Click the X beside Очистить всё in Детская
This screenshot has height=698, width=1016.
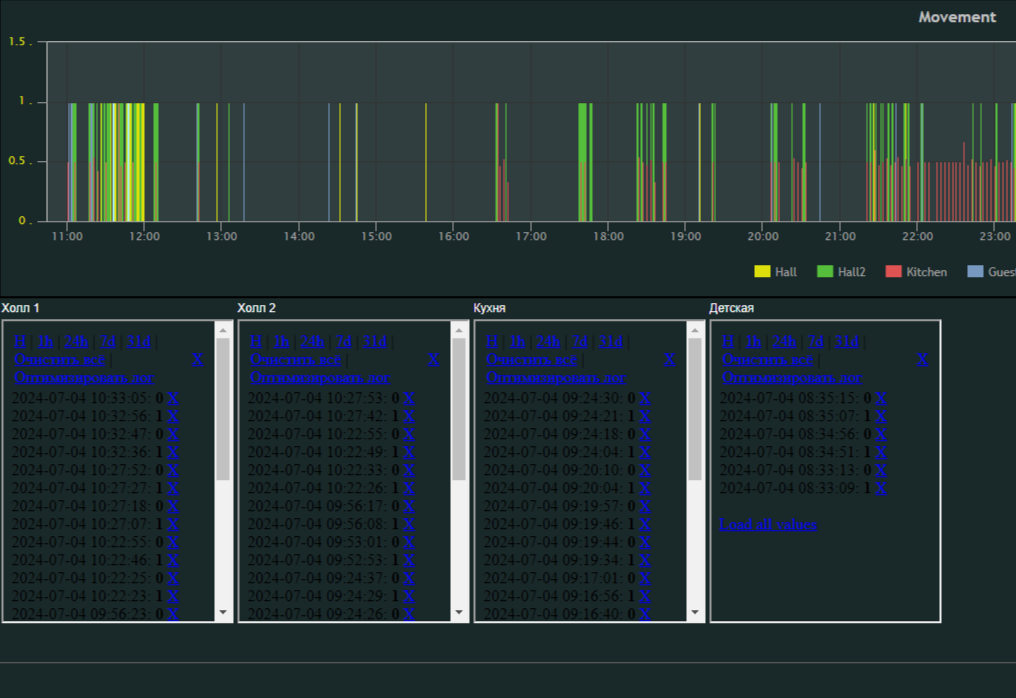click(x=922, y=359)
